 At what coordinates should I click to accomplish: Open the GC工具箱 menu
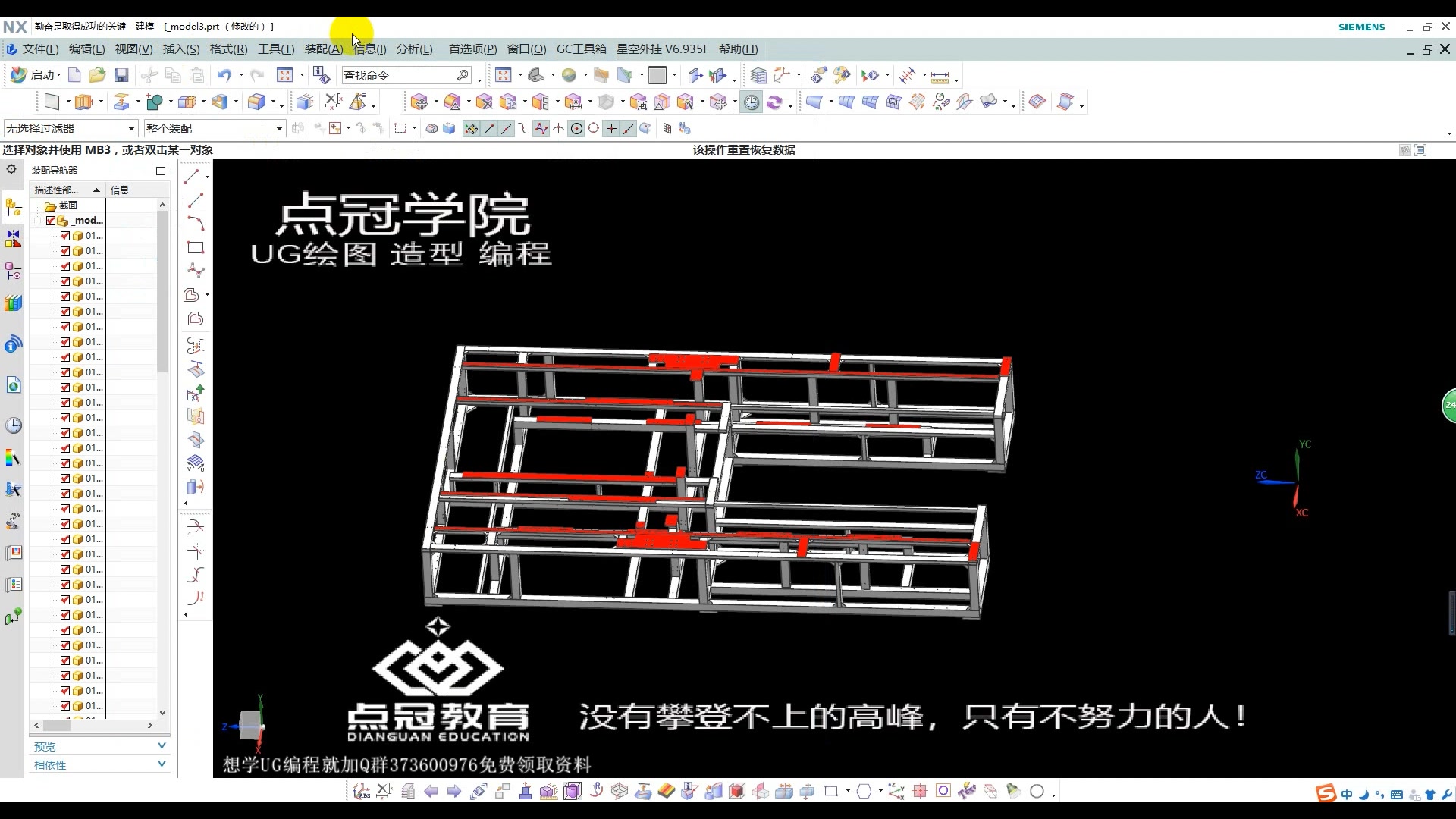581,49
